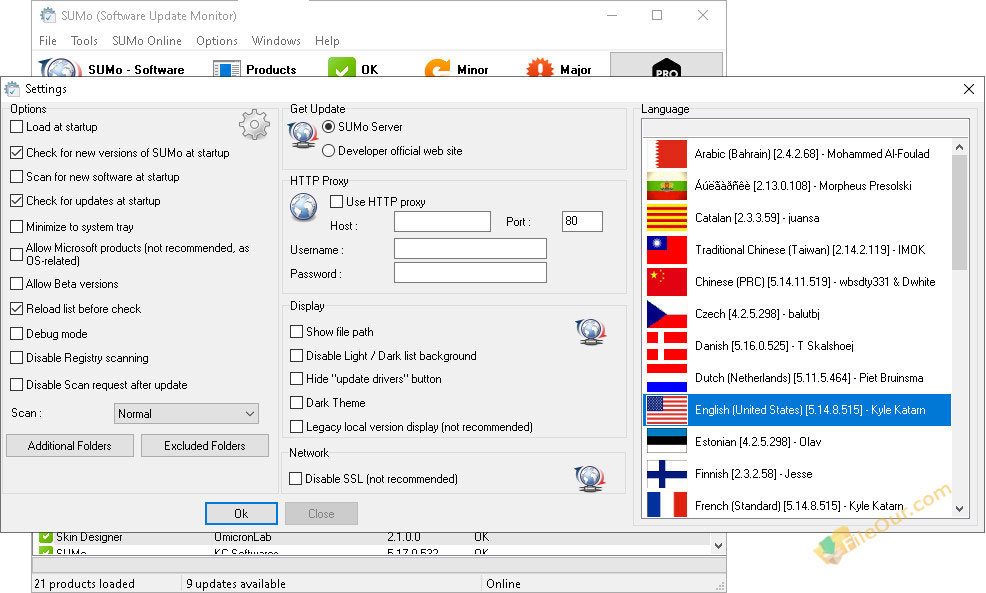Click the green check icon beside Skin Designer
This screenshot has width=986, height=593.
point(45,537)
